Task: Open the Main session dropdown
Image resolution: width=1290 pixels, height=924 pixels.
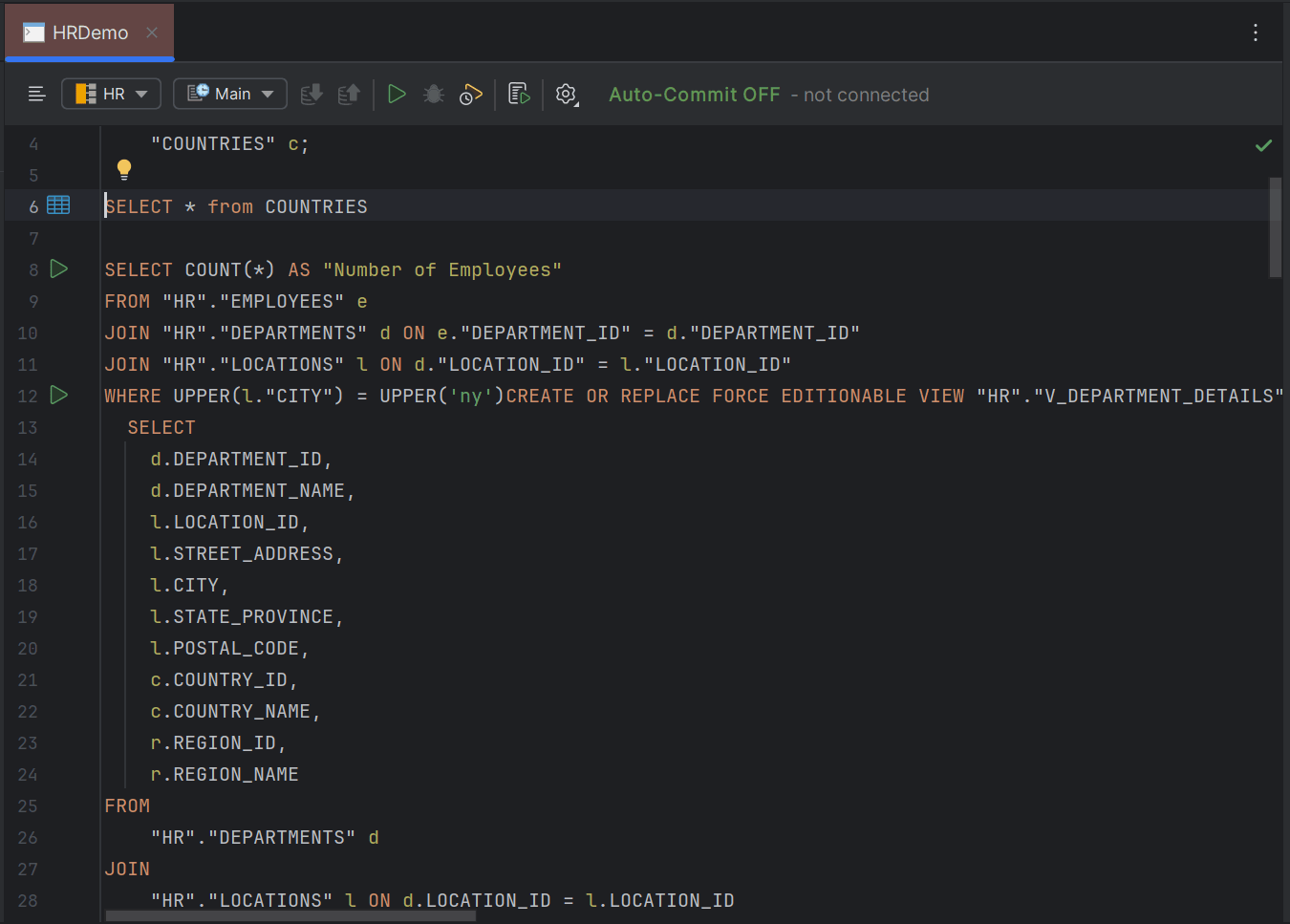Action: pos(229,94)
